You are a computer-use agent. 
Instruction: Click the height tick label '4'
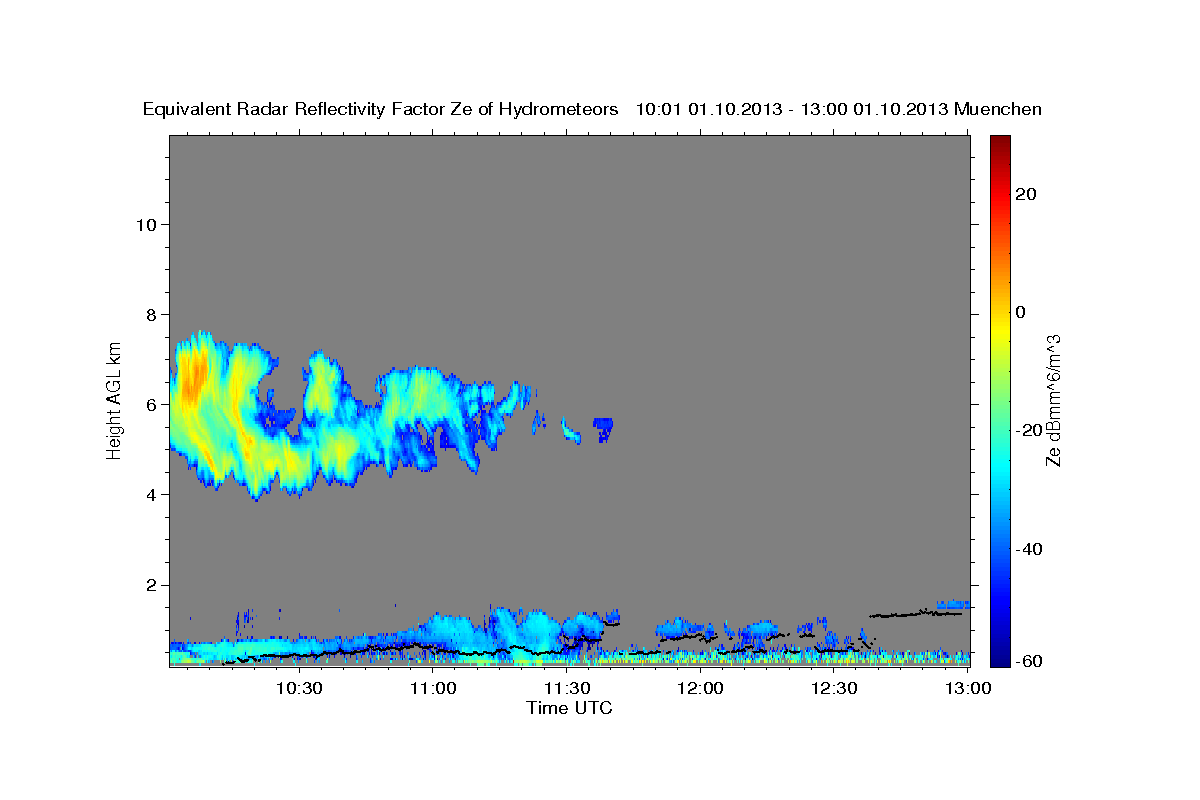click(150, 495)
